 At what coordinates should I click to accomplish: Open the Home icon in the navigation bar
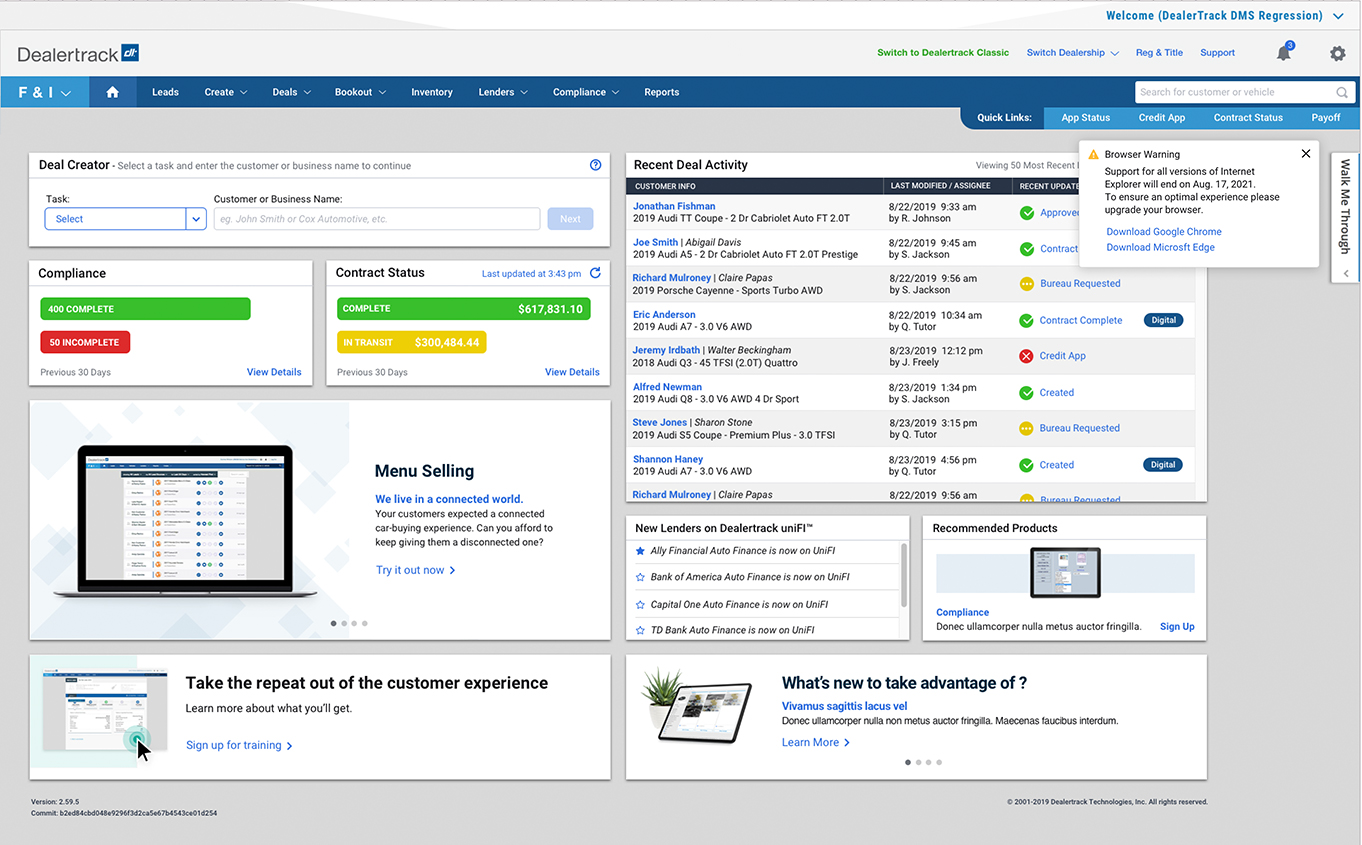click(112, 91)
